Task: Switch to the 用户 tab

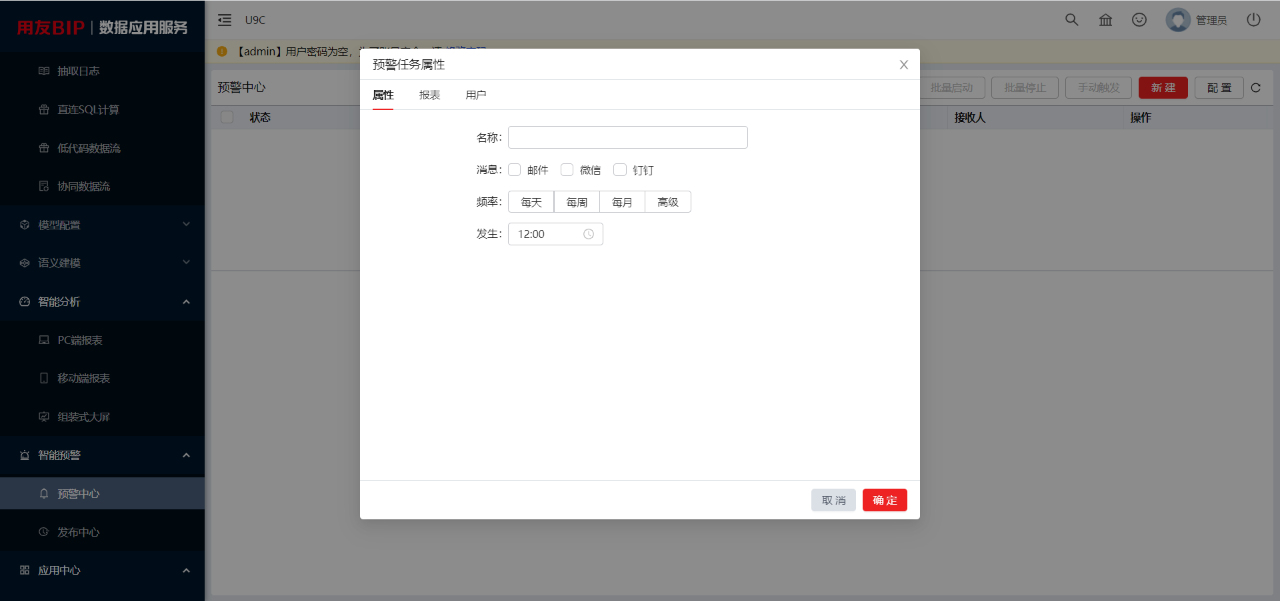Action: point(476,95)
